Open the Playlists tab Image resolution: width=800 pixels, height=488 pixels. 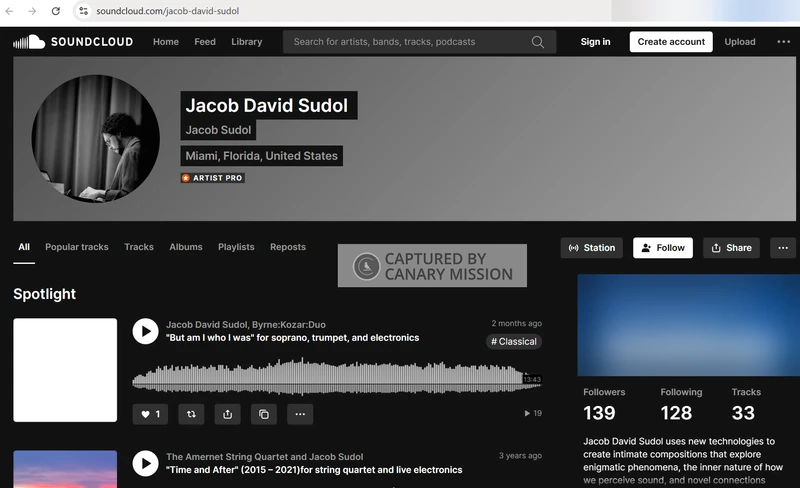click(x=236, y=247)
